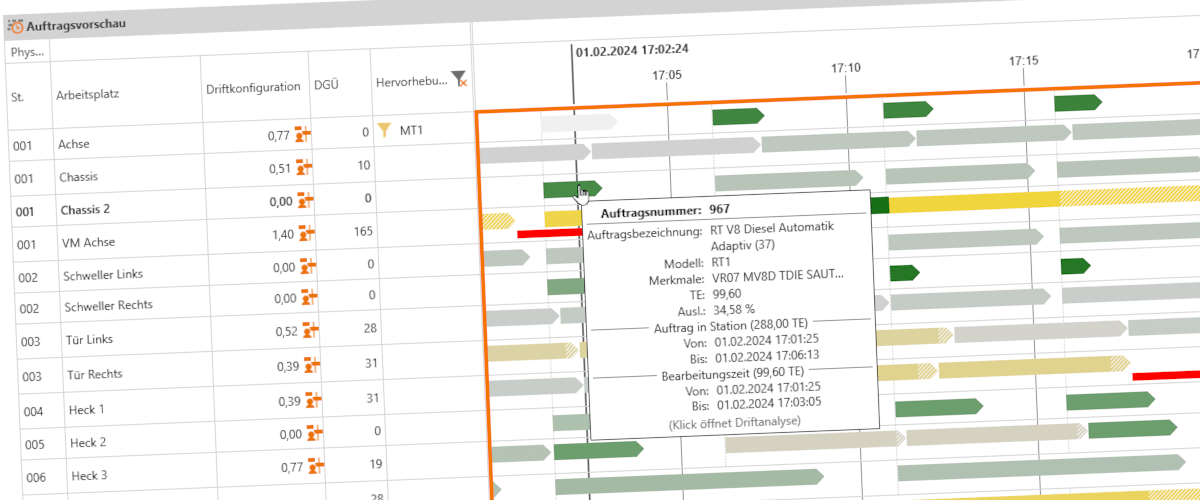Open drift configuration icon in Tür Links row
Image resolution: width=1200 pixels, height=500 pixels.
tap(311, 329)
